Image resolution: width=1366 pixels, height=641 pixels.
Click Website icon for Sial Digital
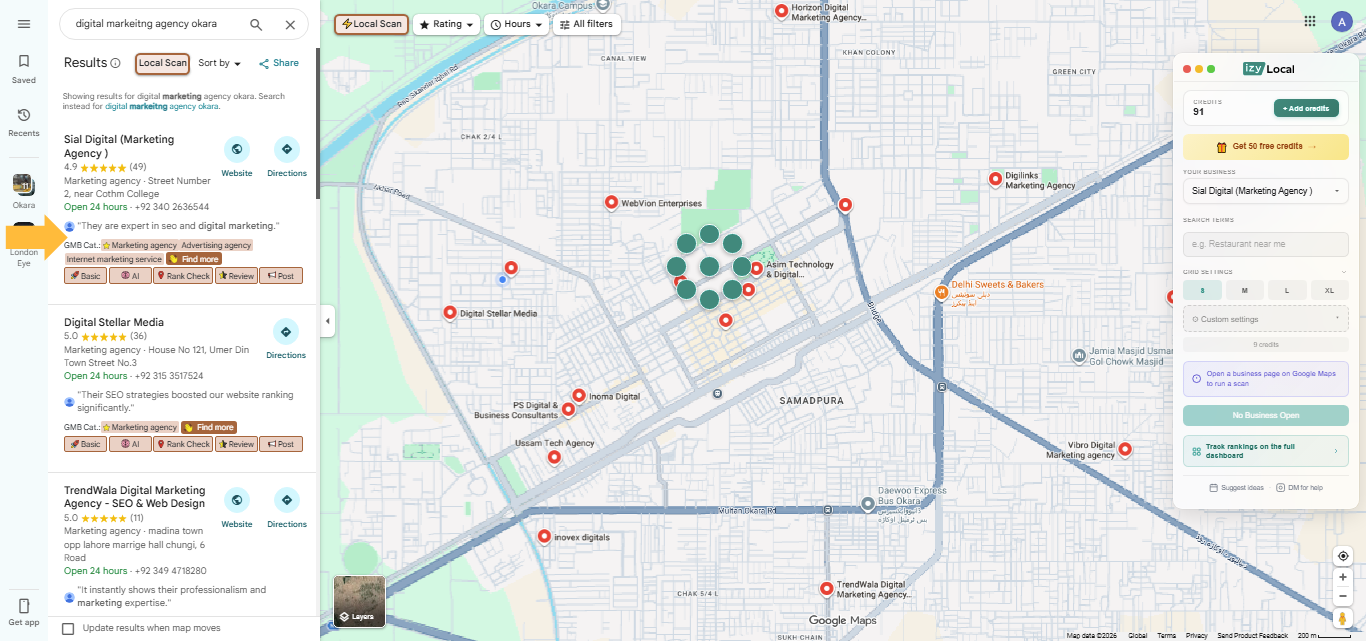[x=237, y=150]
